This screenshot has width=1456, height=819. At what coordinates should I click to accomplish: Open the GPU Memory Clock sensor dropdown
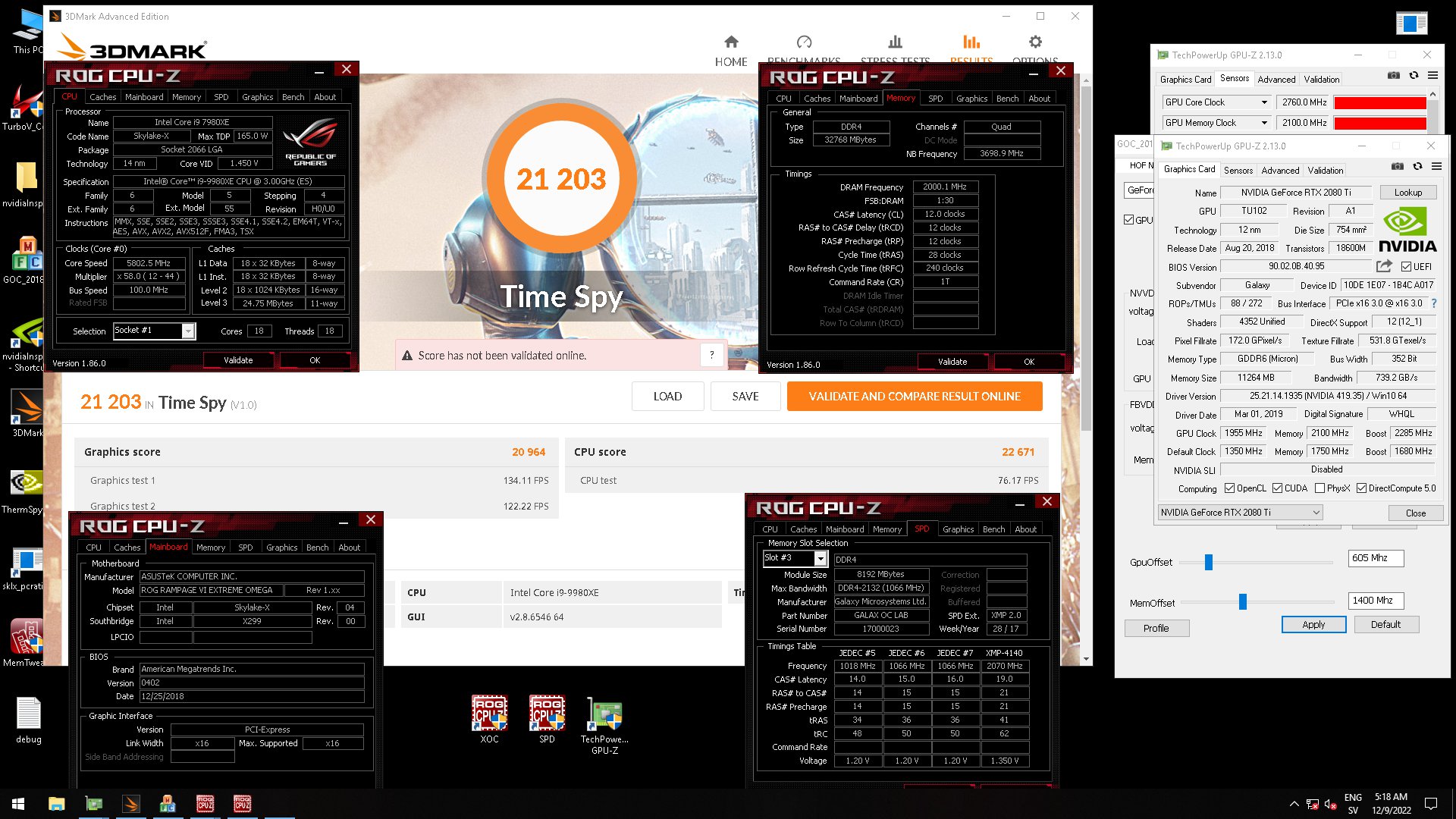[x=1264, y=123]
